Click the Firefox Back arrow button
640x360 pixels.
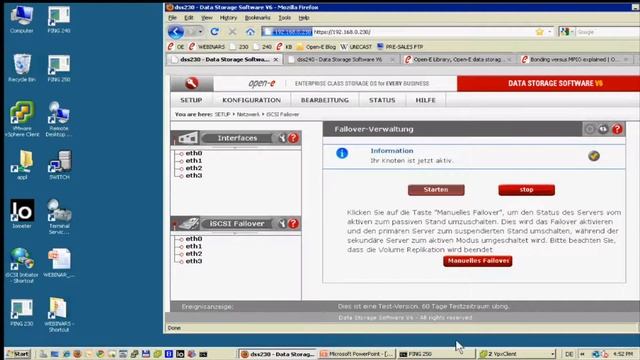[x=176, y=32]
